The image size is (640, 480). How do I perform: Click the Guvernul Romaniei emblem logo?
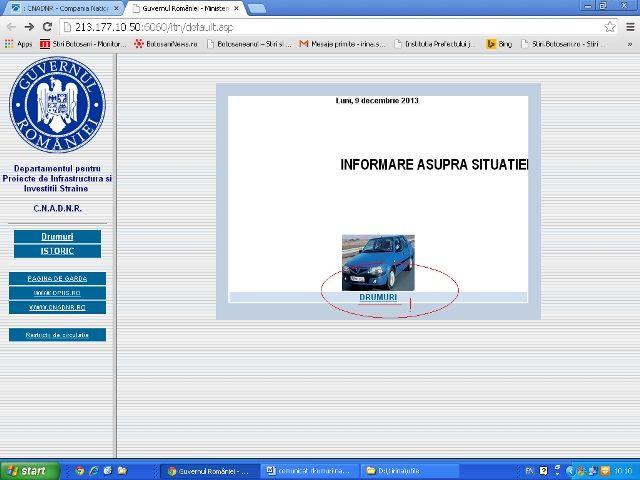click(57, 106)
